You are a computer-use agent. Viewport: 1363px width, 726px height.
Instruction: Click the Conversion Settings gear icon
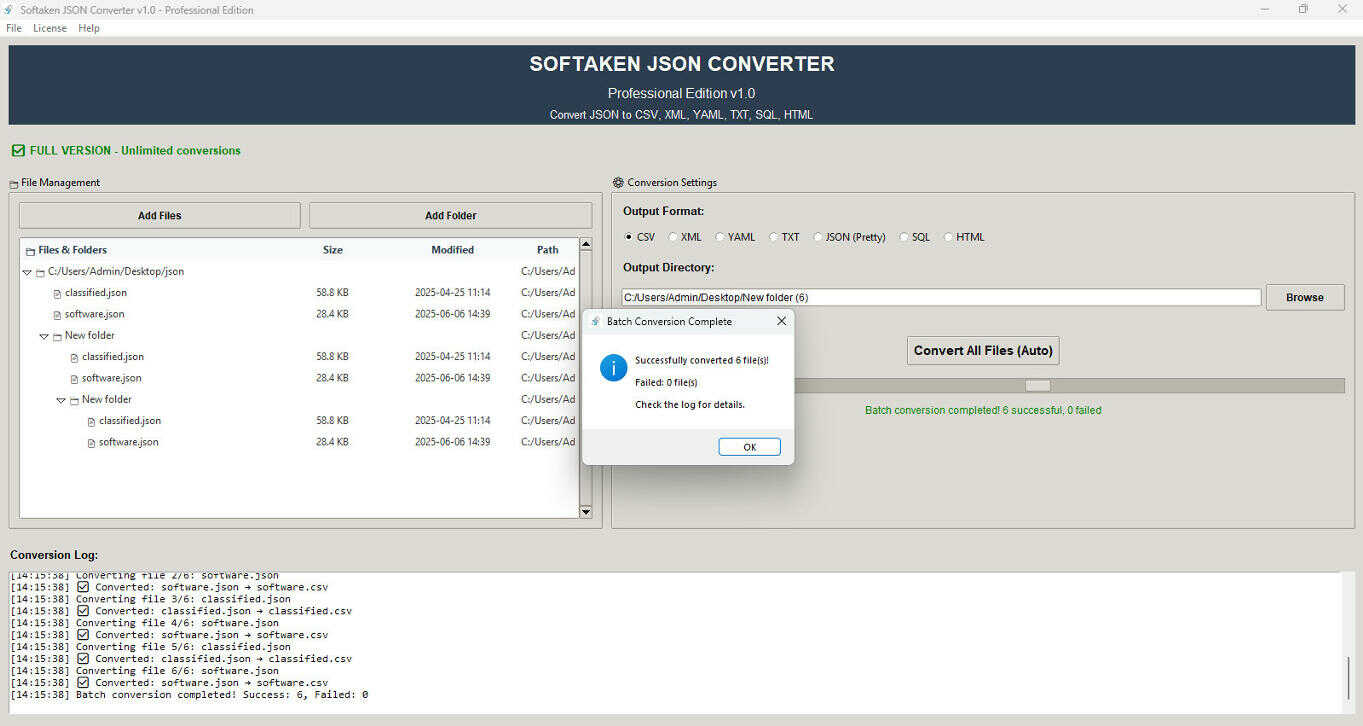[x=617, y=182]
